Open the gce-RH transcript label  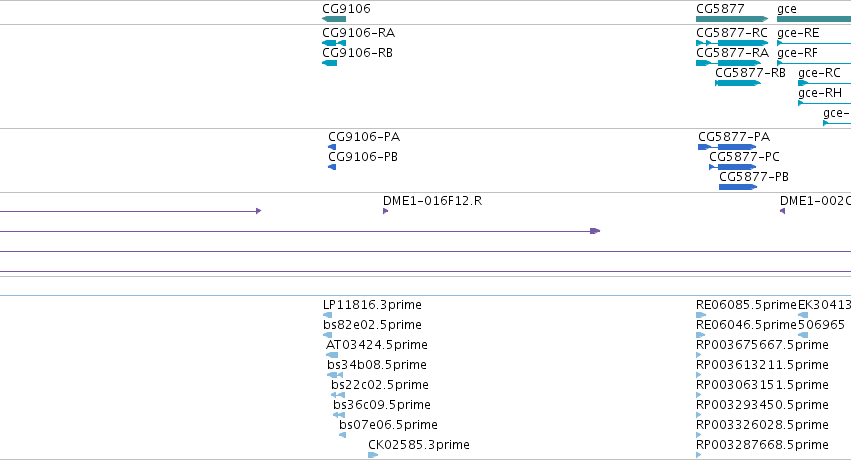820,93
